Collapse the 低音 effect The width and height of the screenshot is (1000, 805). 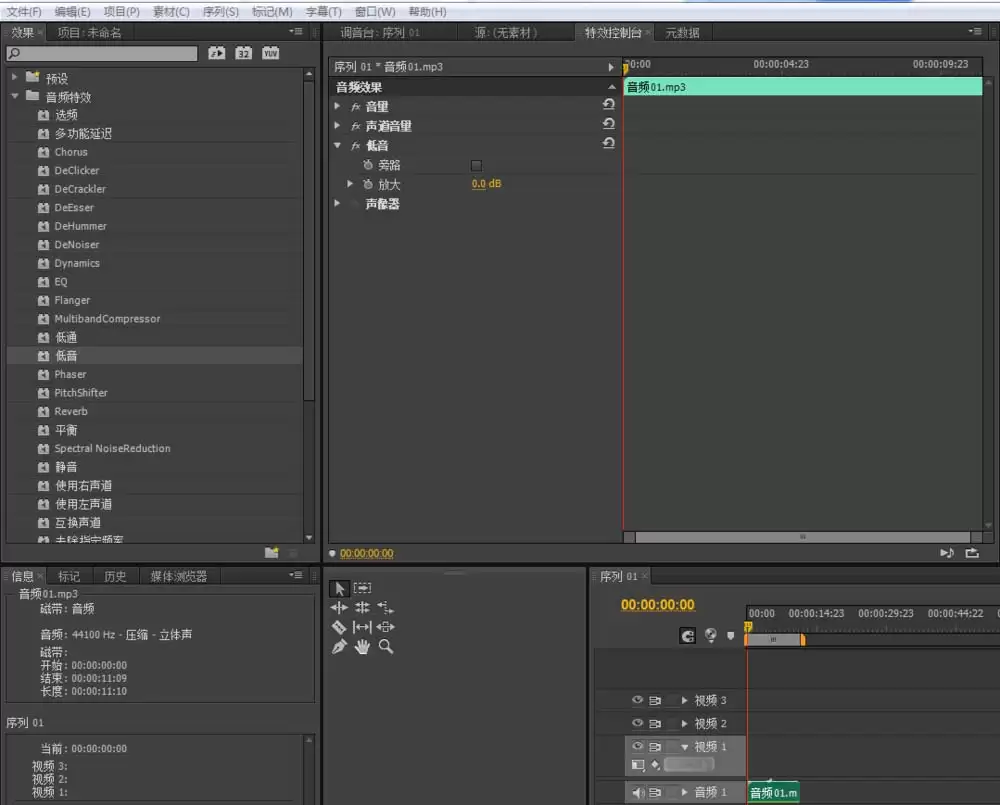click(x=338, y=144)
